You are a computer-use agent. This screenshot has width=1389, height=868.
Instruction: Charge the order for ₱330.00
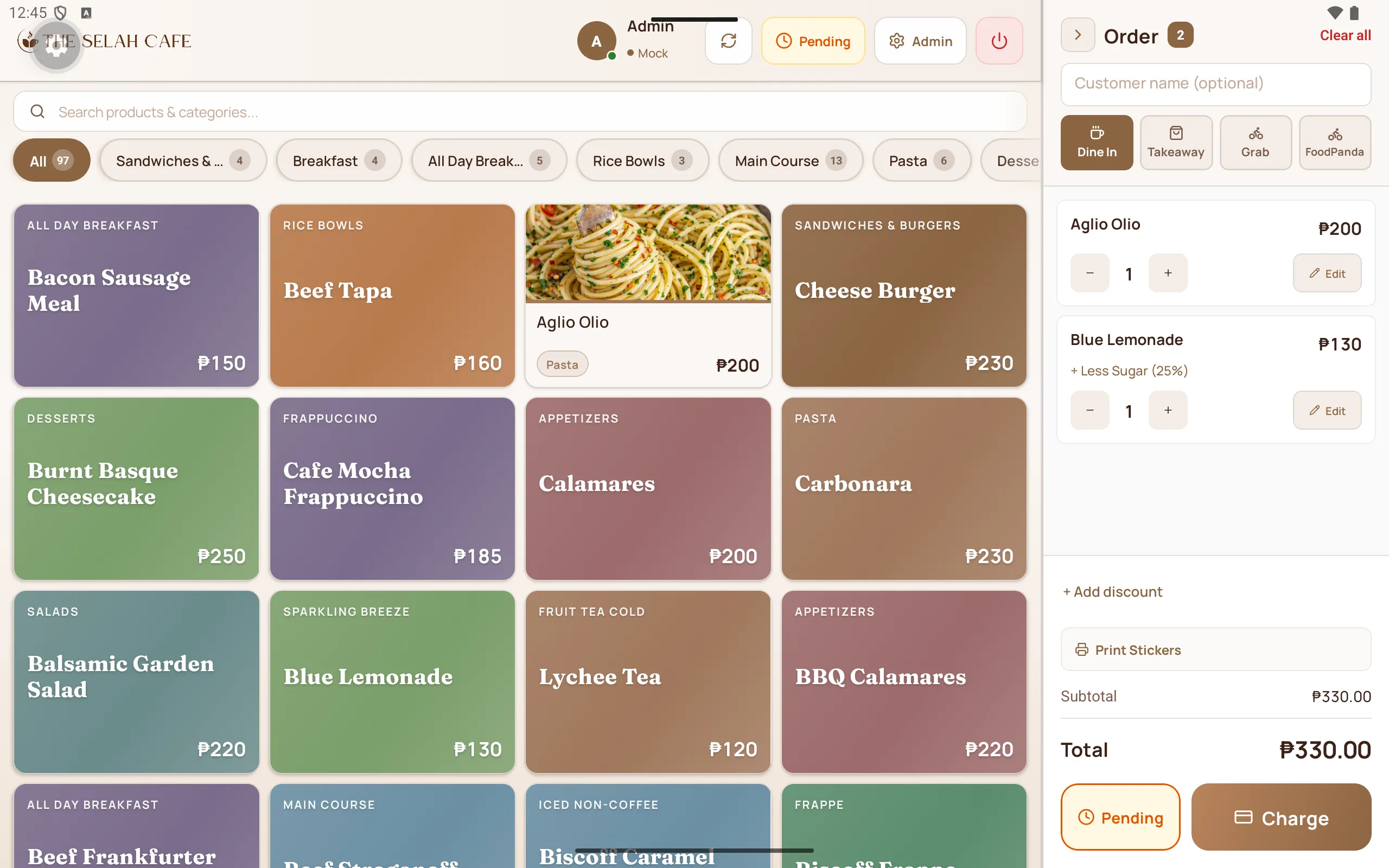click(1280, 817)
